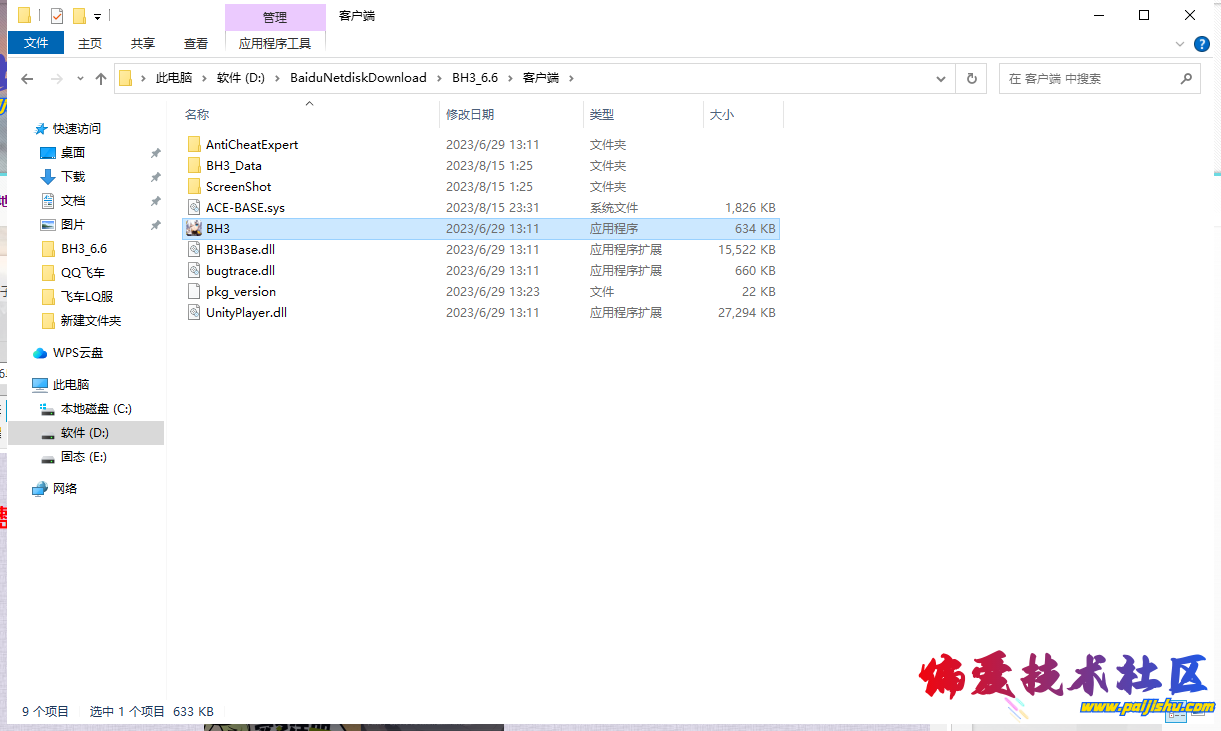This screenshot has height=731, width=1221.
Task: Select the ACE-BASE.sys file icon
Action: coord(194,208)
